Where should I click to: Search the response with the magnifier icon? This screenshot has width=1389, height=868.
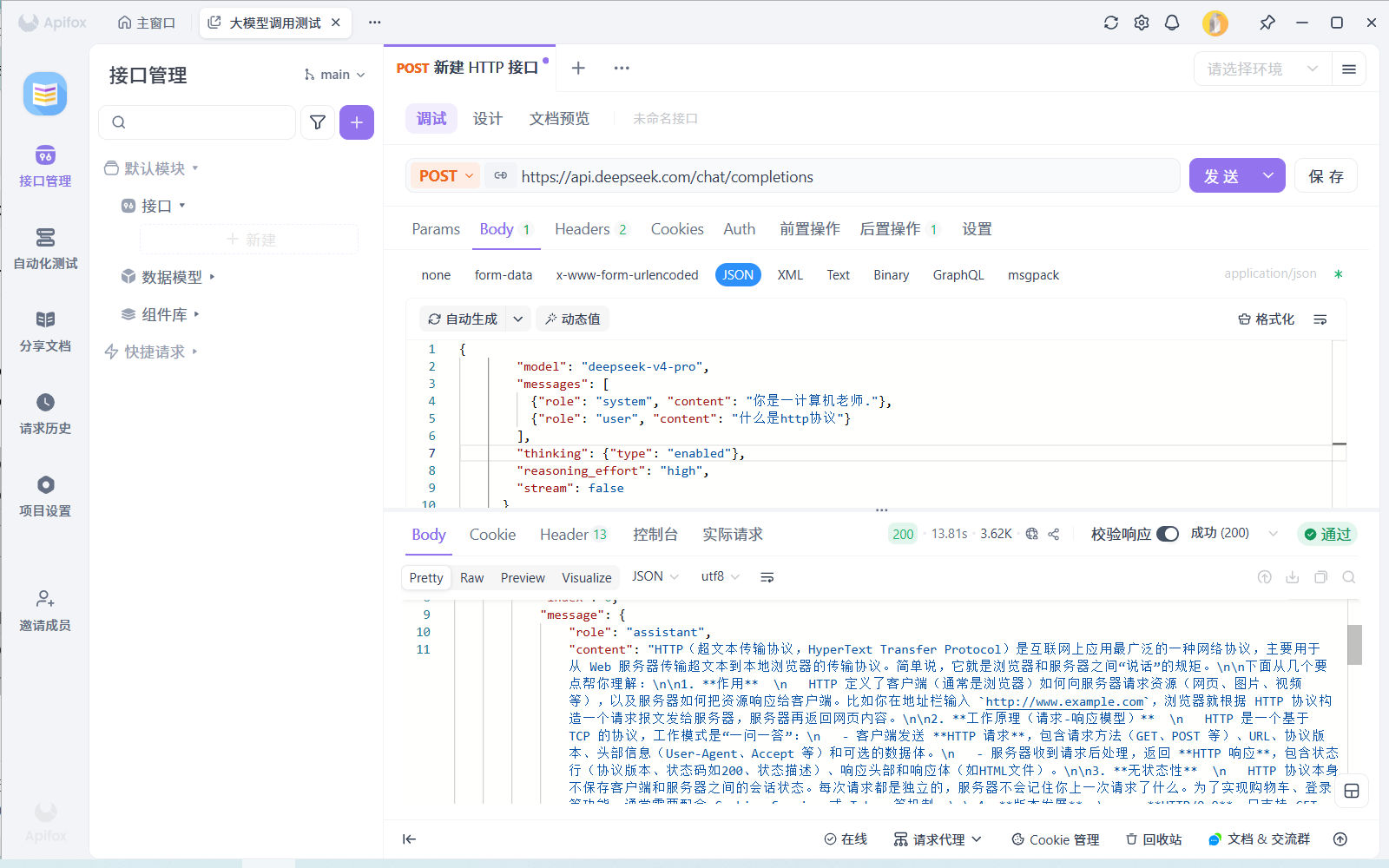pos(1349,577)
